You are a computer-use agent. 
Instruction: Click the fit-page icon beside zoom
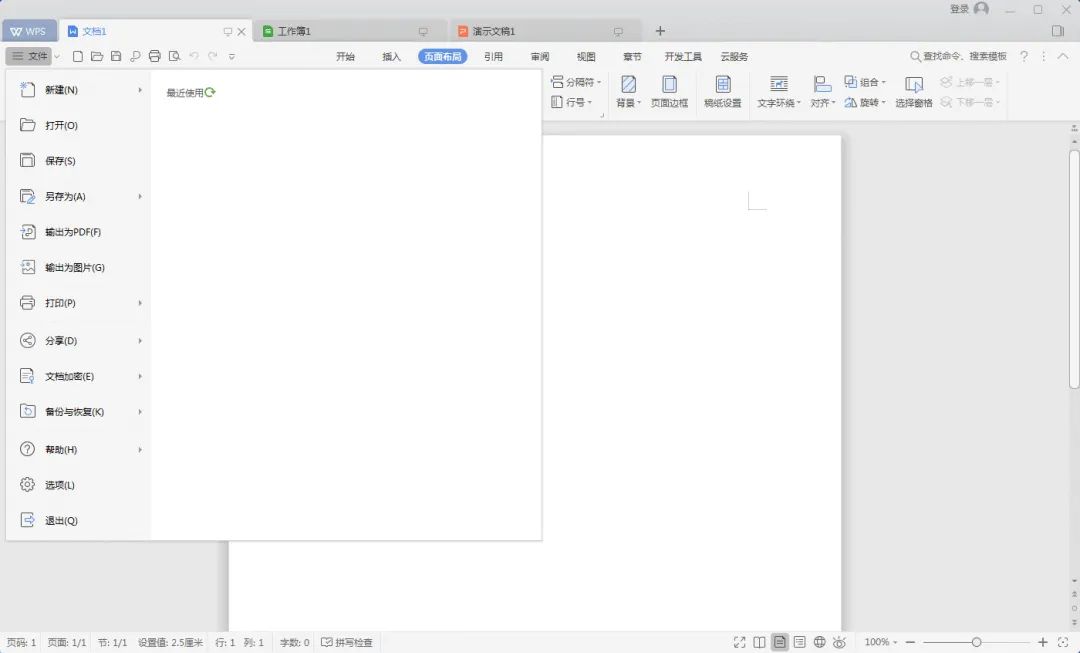click(1063, 642)
